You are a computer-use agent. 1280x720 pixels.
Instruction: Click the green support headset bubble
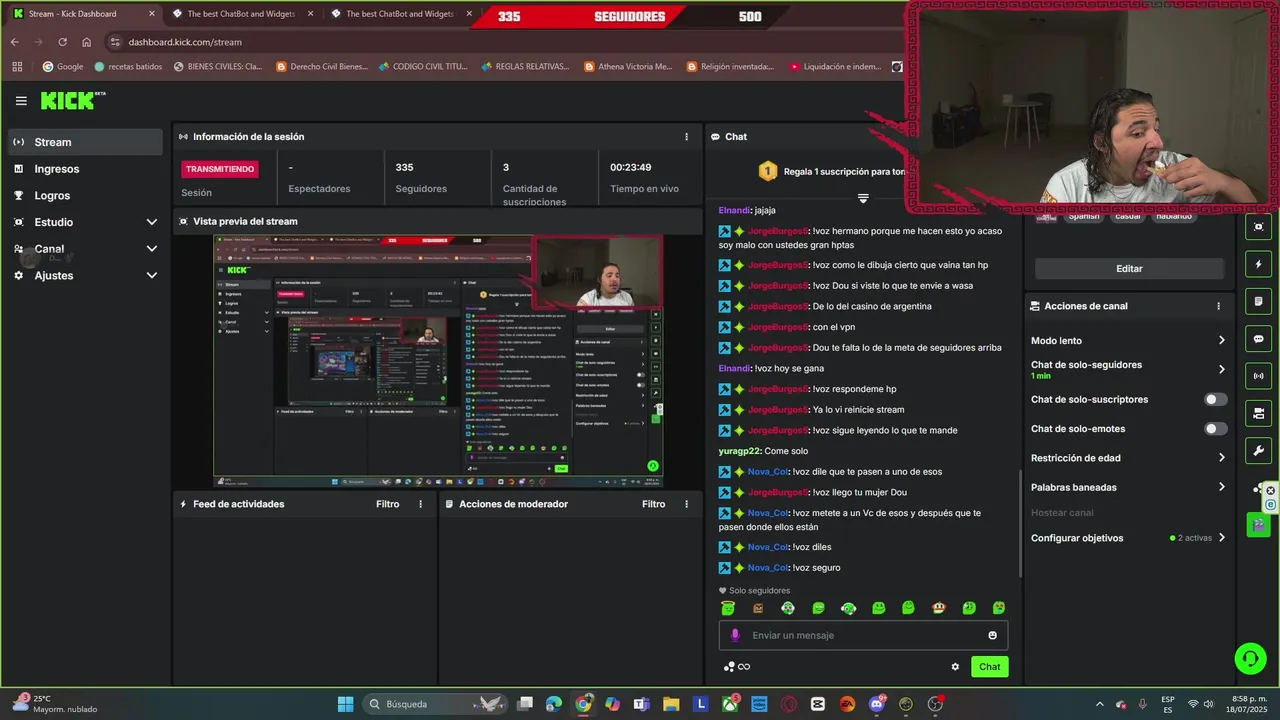point(1250,658)
